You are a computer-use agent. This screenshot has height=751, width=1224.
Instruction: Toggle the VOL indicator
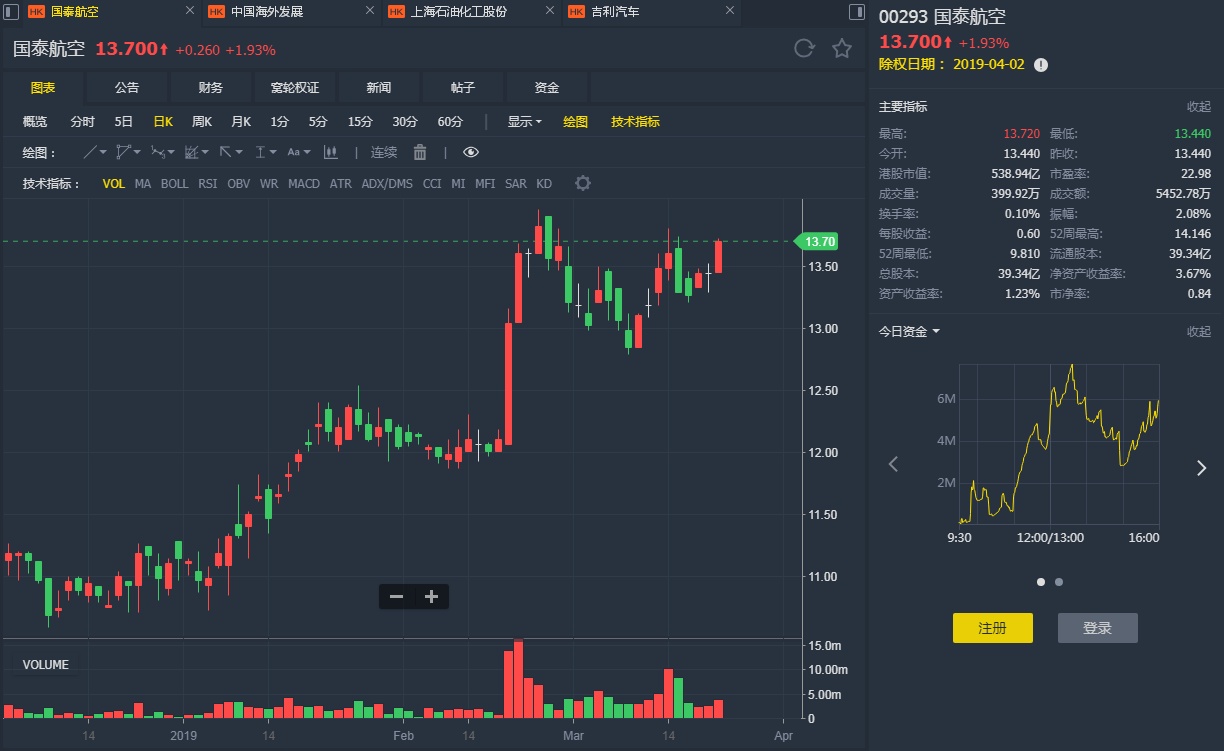click(x=114, y=184)
